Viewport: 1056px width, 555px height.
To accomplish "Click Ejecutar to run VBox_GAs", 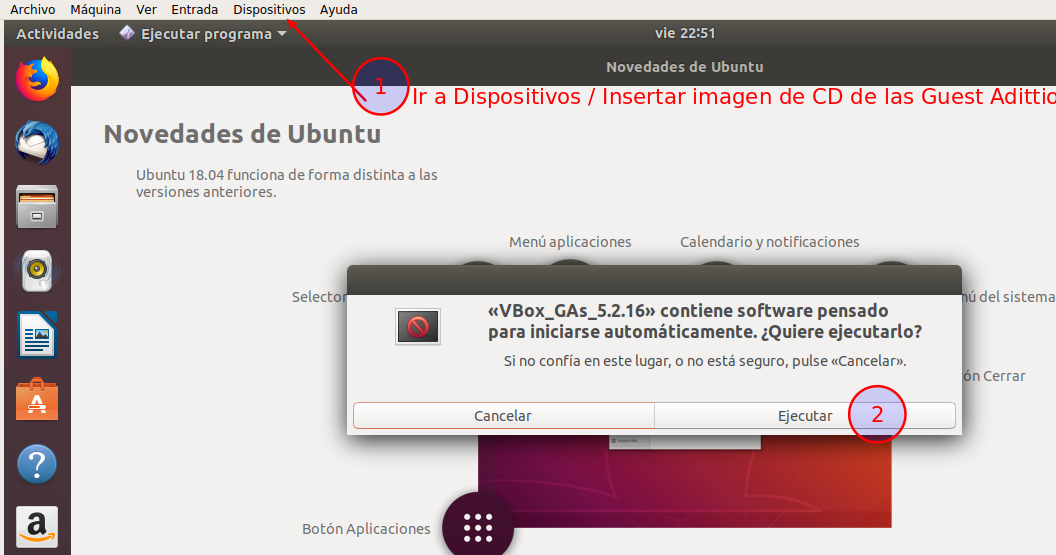I will [x=805, y=416].
